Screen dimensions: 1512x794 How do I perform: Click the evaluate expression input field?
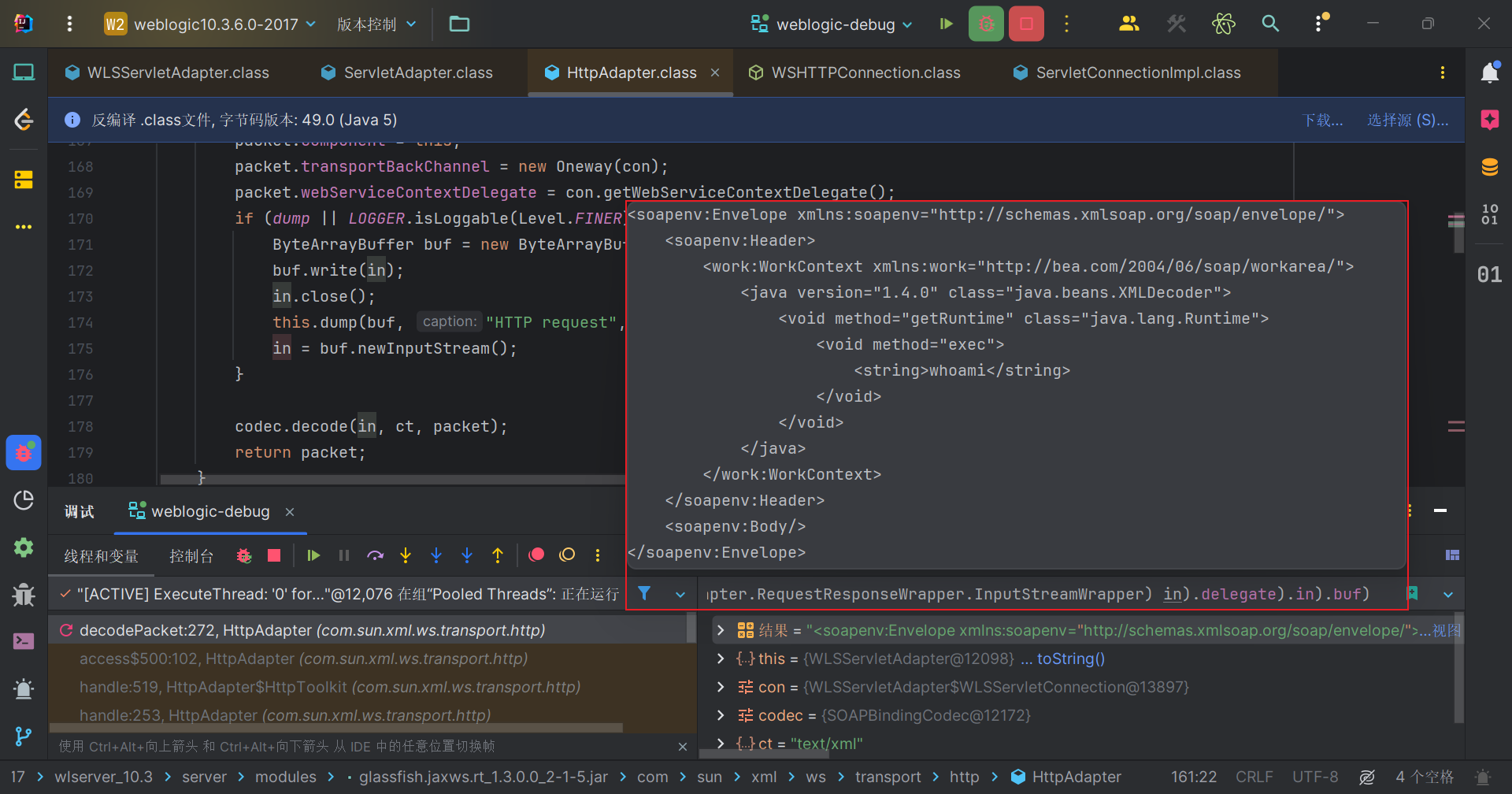tap(1051, 595)
